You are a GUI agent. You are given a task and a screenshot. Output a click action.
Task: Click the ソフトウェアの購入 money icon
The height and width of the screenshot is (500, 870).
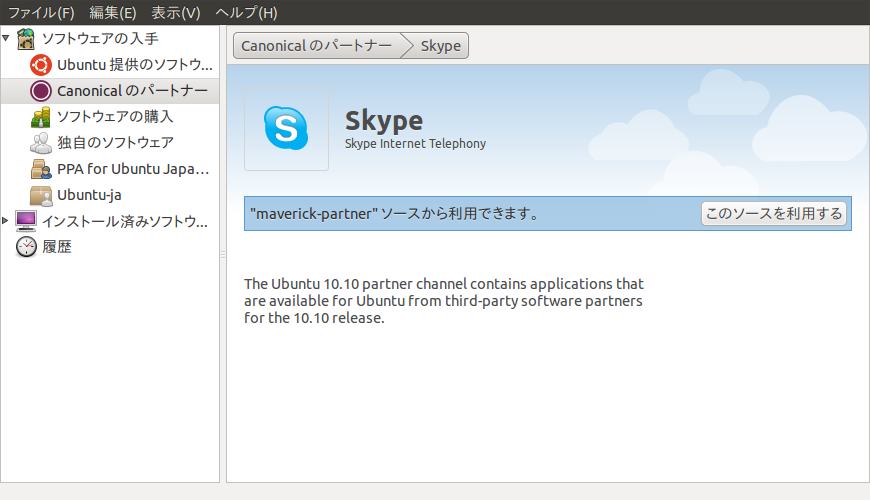click(x=41, y=117)
